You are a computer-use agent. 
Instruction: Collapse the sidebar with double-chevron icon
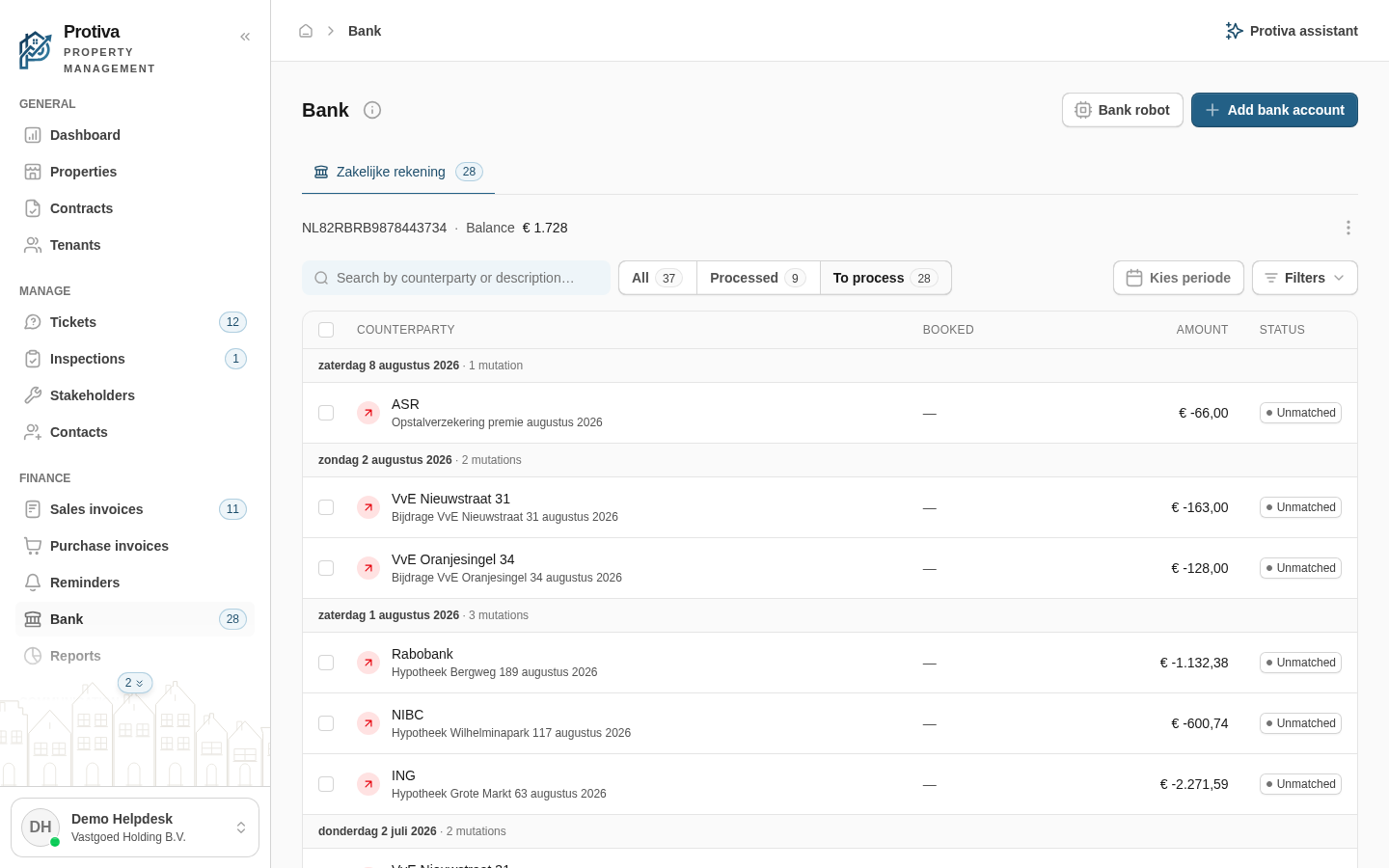coord(245,37)
